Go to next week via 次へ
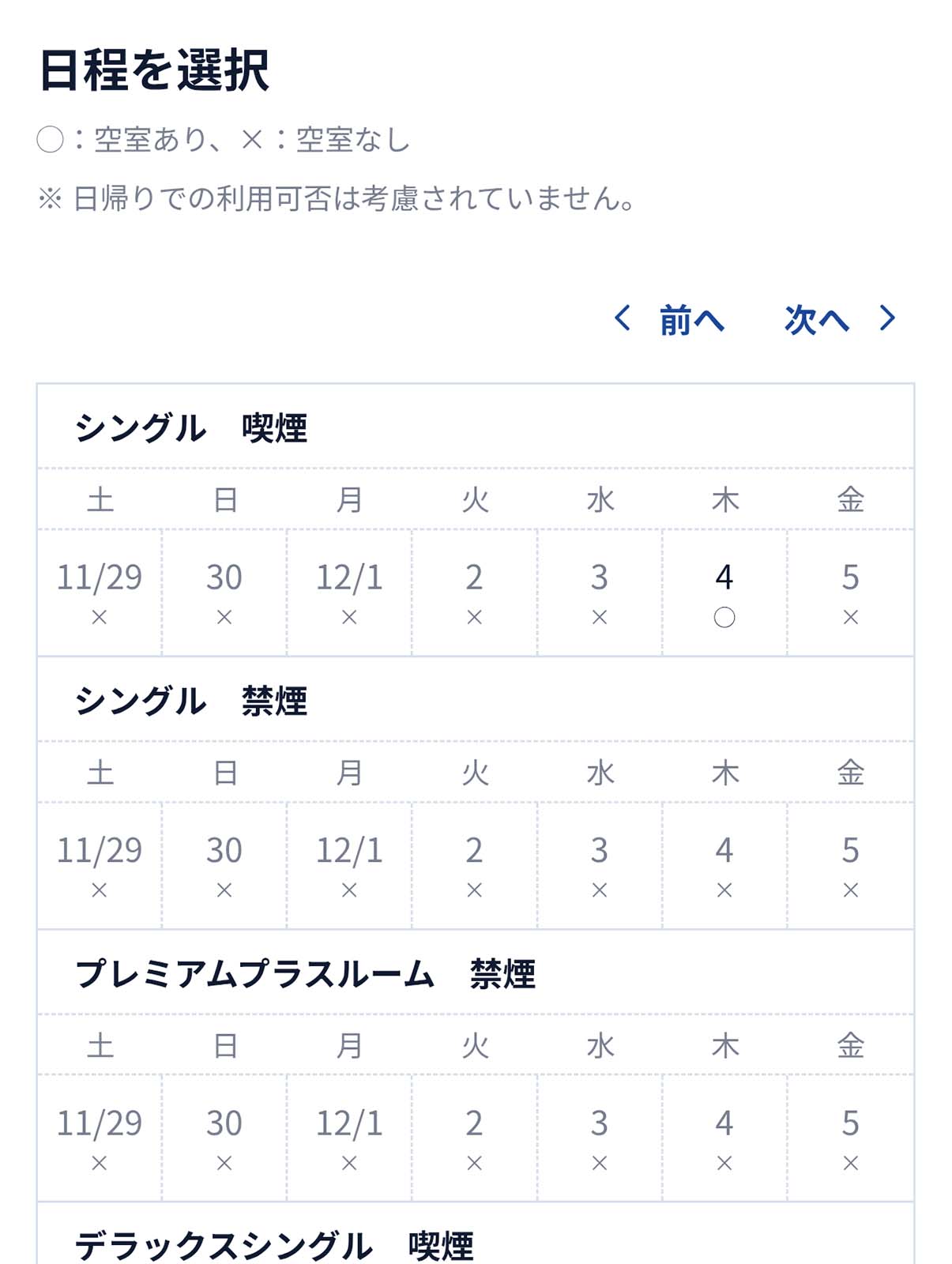 817,320
